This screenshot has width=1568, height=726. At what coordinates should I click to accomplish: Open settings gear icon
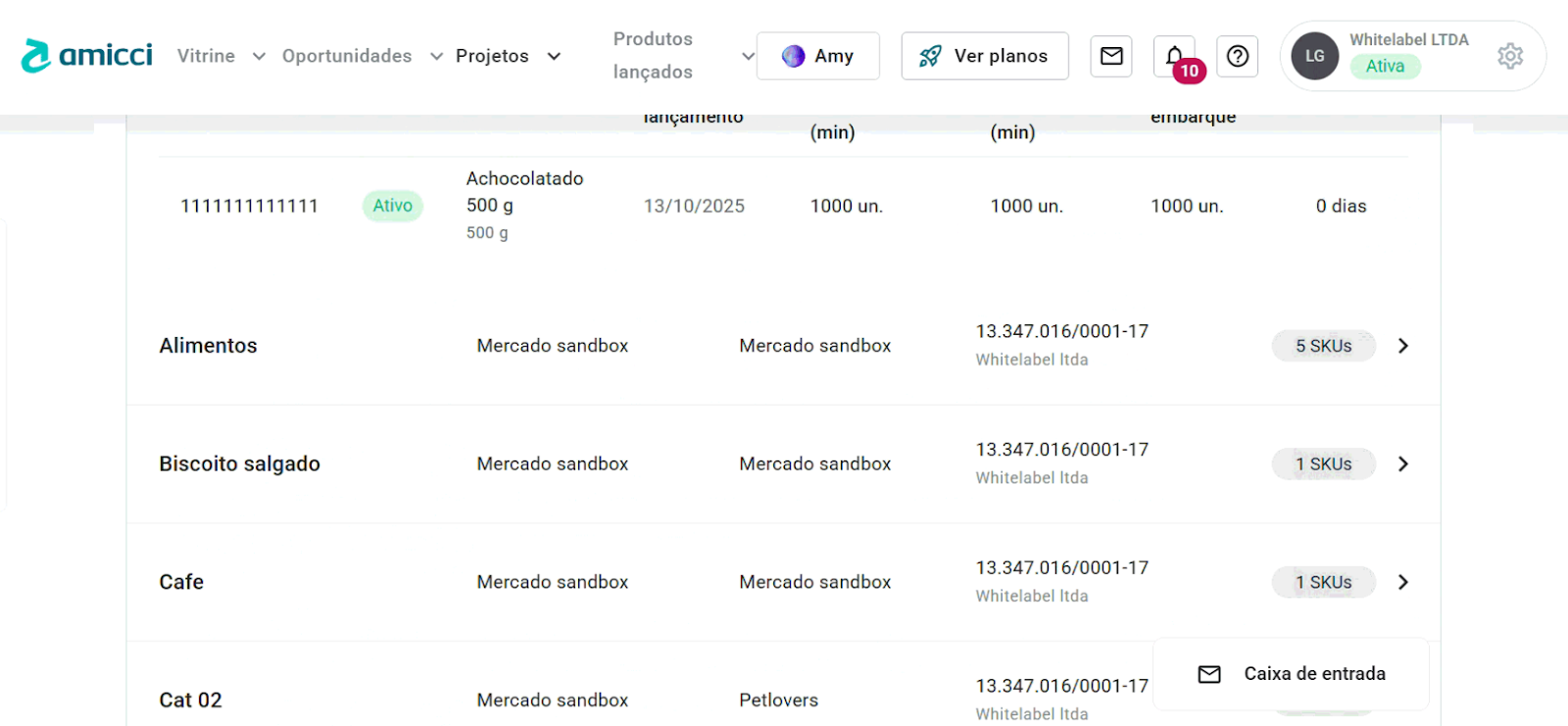[x=1510, y=56]
